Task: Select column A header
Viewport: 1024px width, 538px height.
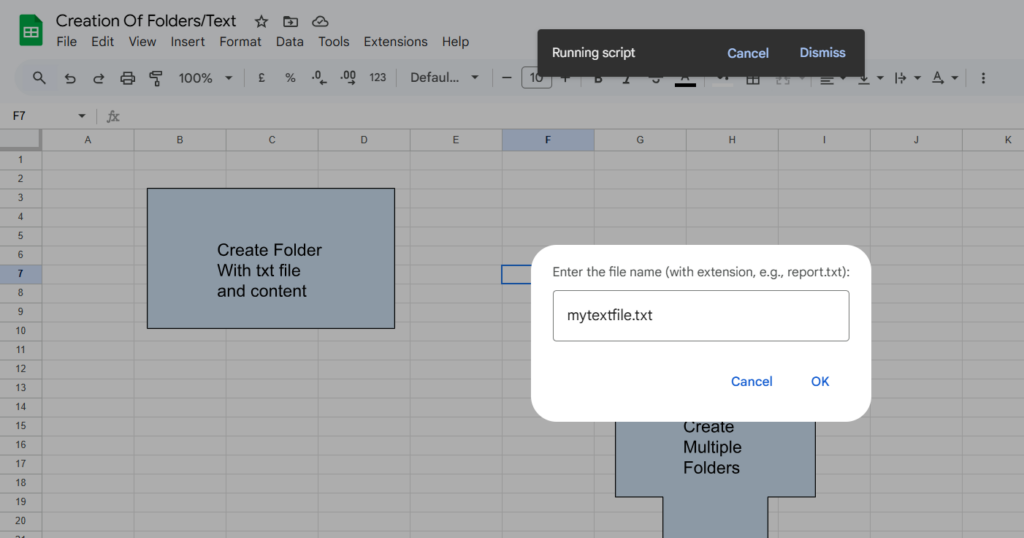Action: coord(88,140)
